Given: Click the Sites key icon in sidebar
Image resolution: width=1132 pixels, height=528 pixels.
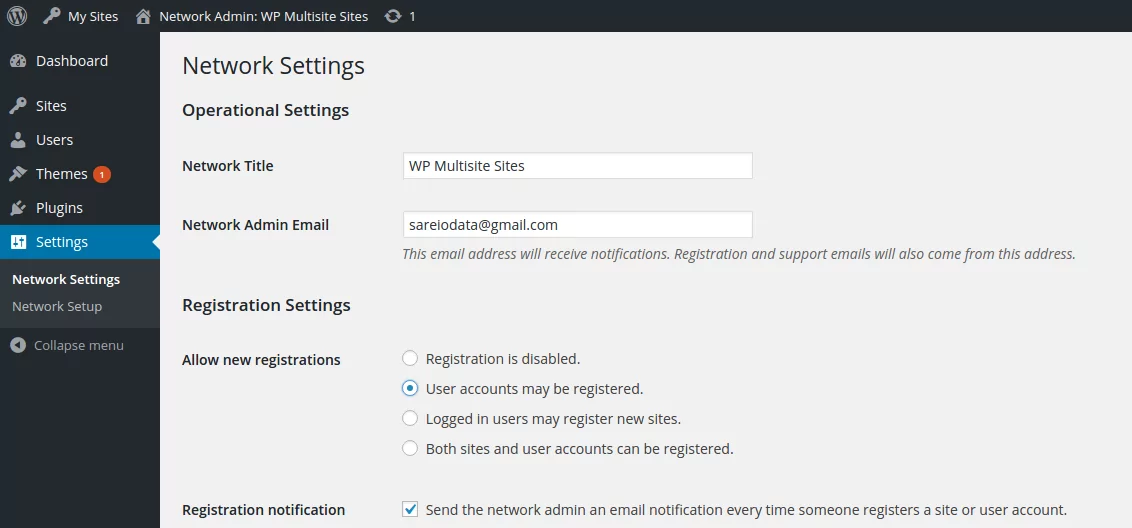Looking at the screenshot, I should pos(18,106).
